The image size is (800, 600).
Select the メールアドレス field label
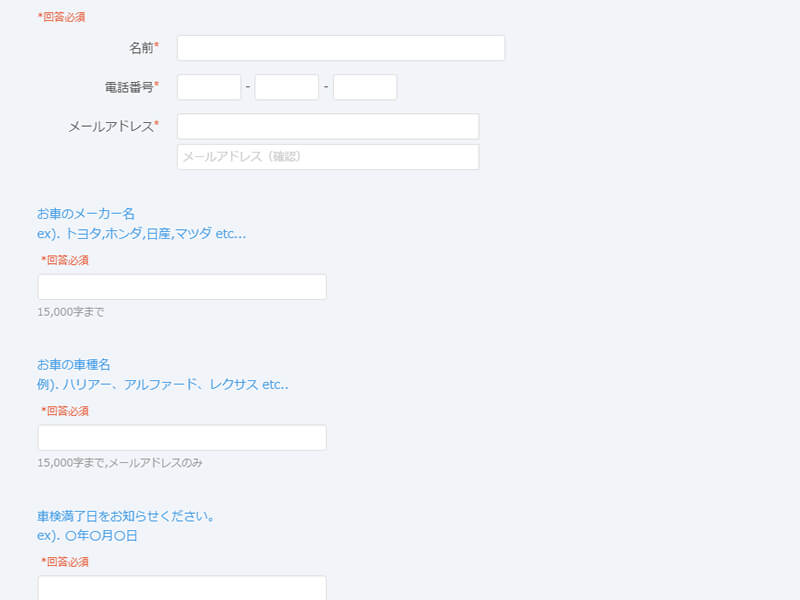tap(111, 126)
